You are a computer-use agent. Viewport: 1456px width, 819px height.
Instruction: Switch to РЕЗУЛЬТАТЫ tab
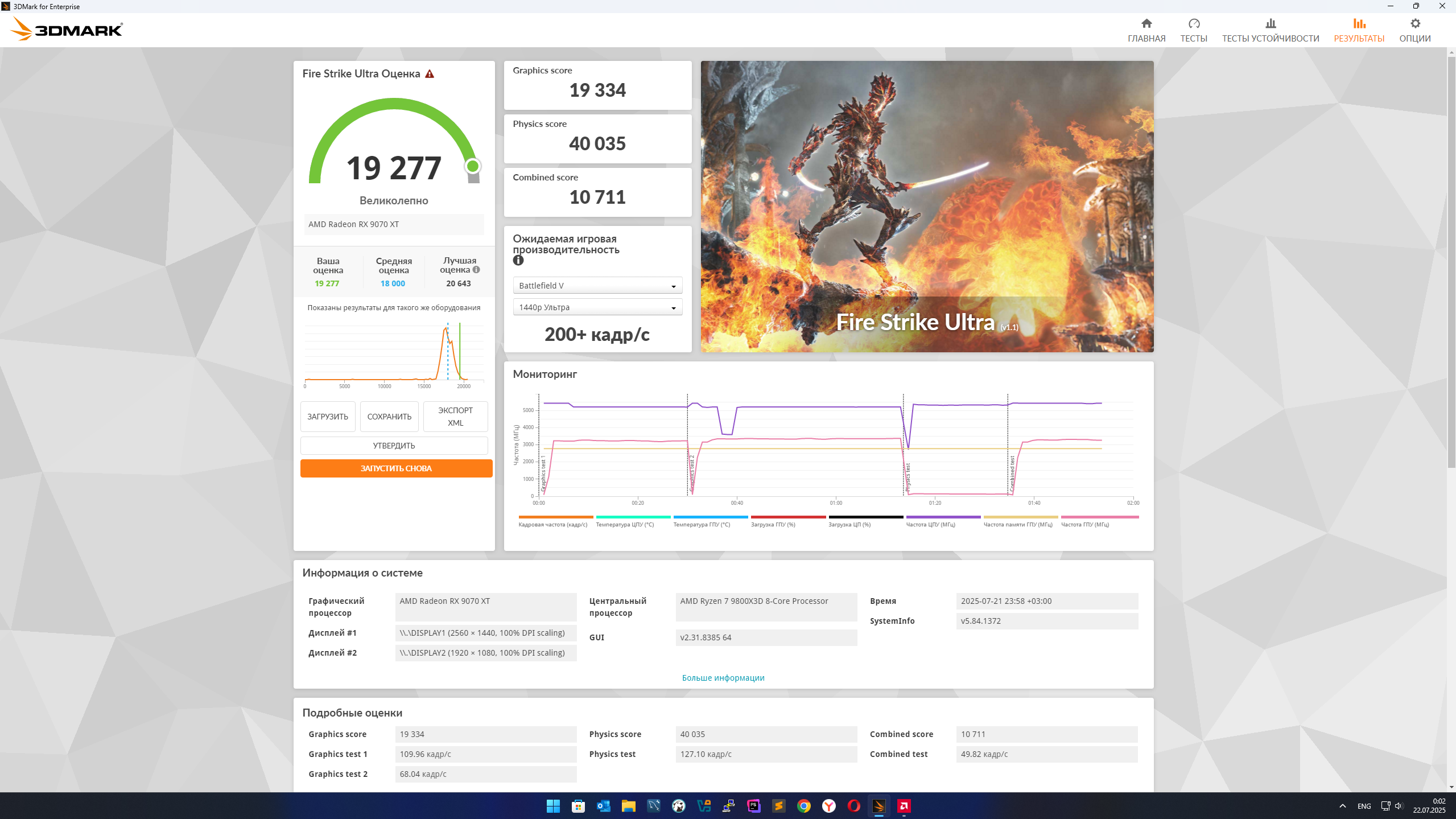tap(1359, 30)
